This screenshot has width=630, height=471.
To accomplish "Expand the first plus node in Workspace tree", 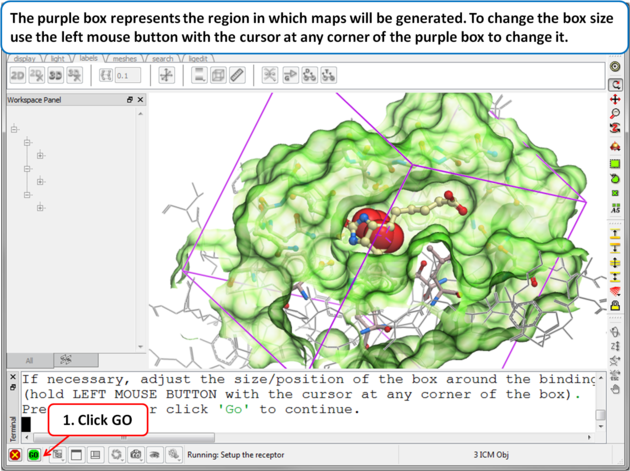I will click(x=40, y=156).
